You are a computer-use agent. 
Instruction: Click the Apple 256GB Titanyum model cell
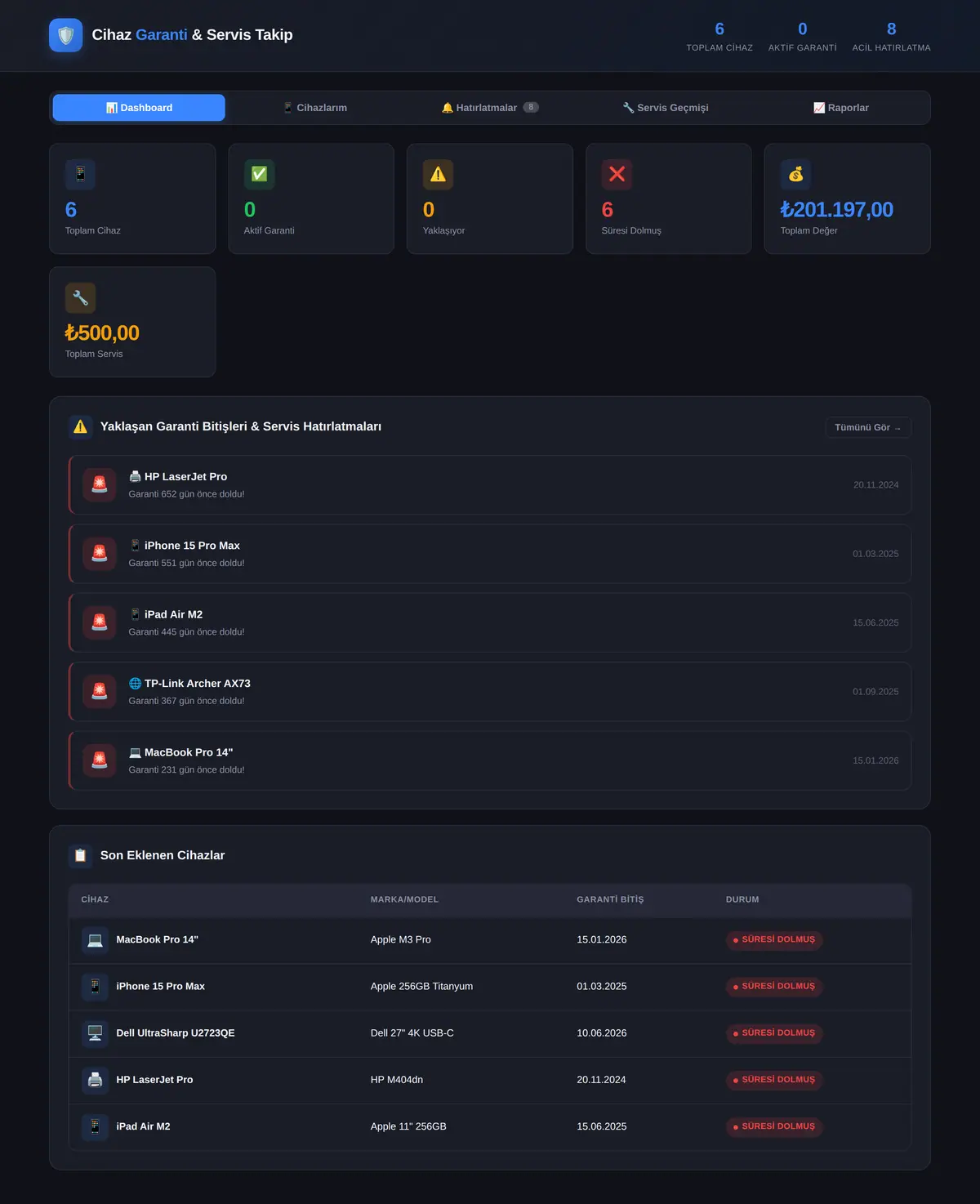pyautogui.click(x=421, y=986)
